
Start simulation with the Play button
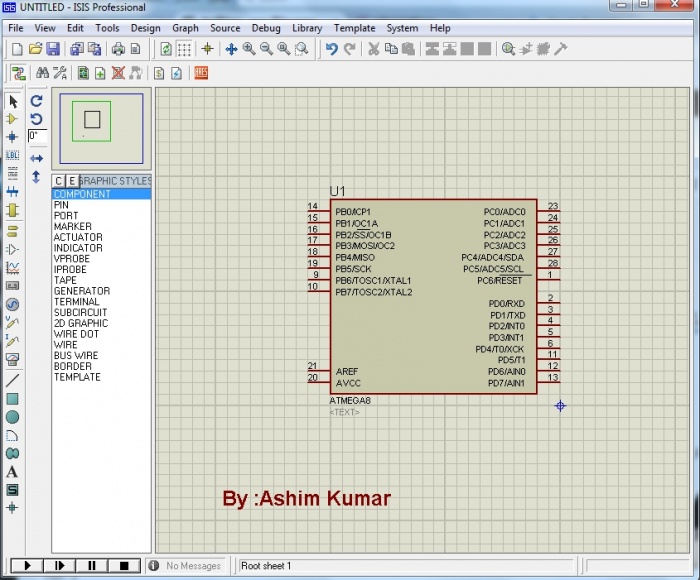point(27,566)
